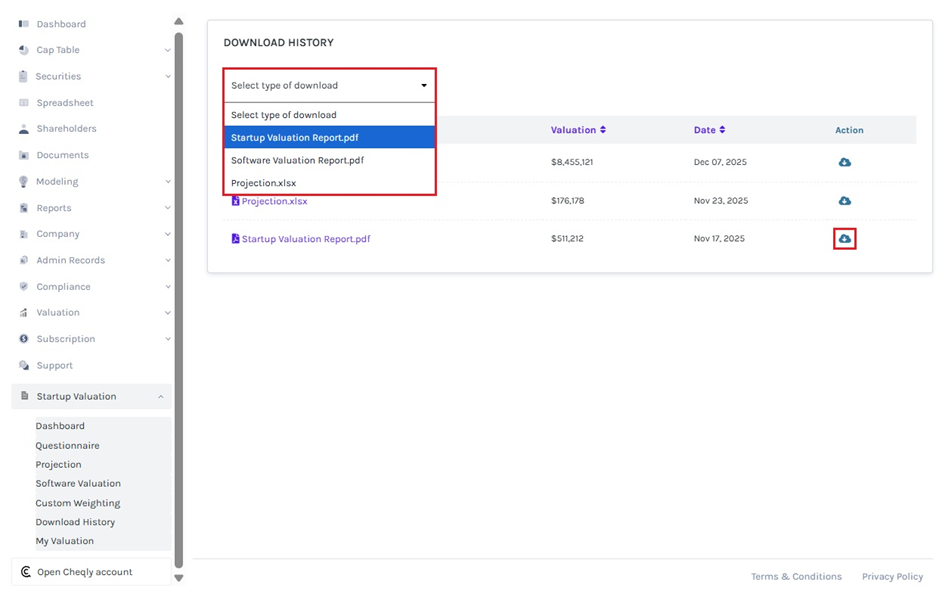The height and width of the screenshot is (594, 939).
Task: Click the download icon for Dec 07, 2025 row
Action: coord(844,162)
